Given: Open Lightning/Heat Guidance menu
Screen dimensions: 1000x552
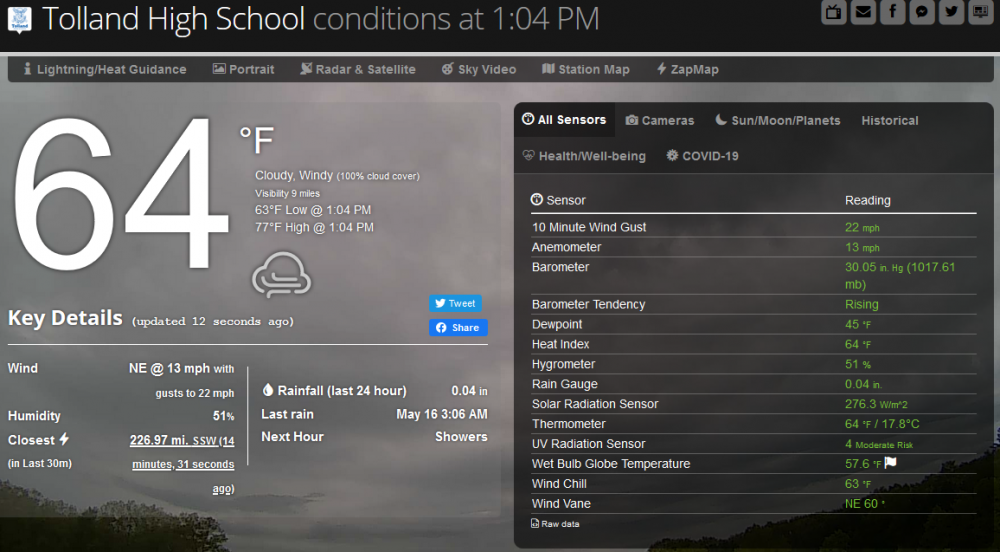Looking at the screenshot, I should [x=105, y=69].
